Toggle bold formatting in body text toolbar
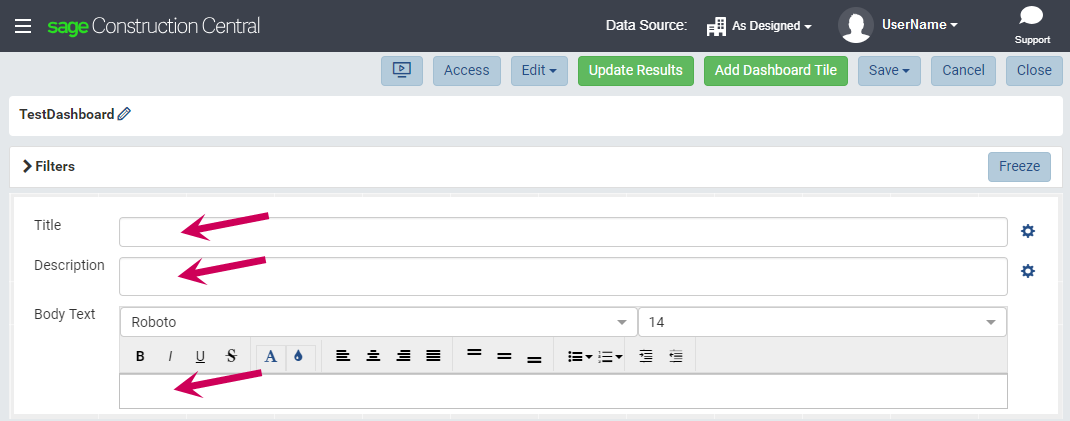 [140, 356]
